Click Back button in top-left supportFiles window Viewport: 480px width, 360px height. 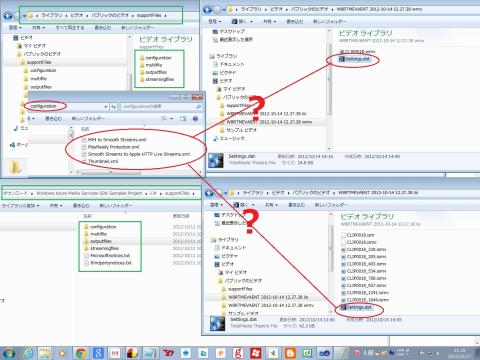click(x=8, y=16)
